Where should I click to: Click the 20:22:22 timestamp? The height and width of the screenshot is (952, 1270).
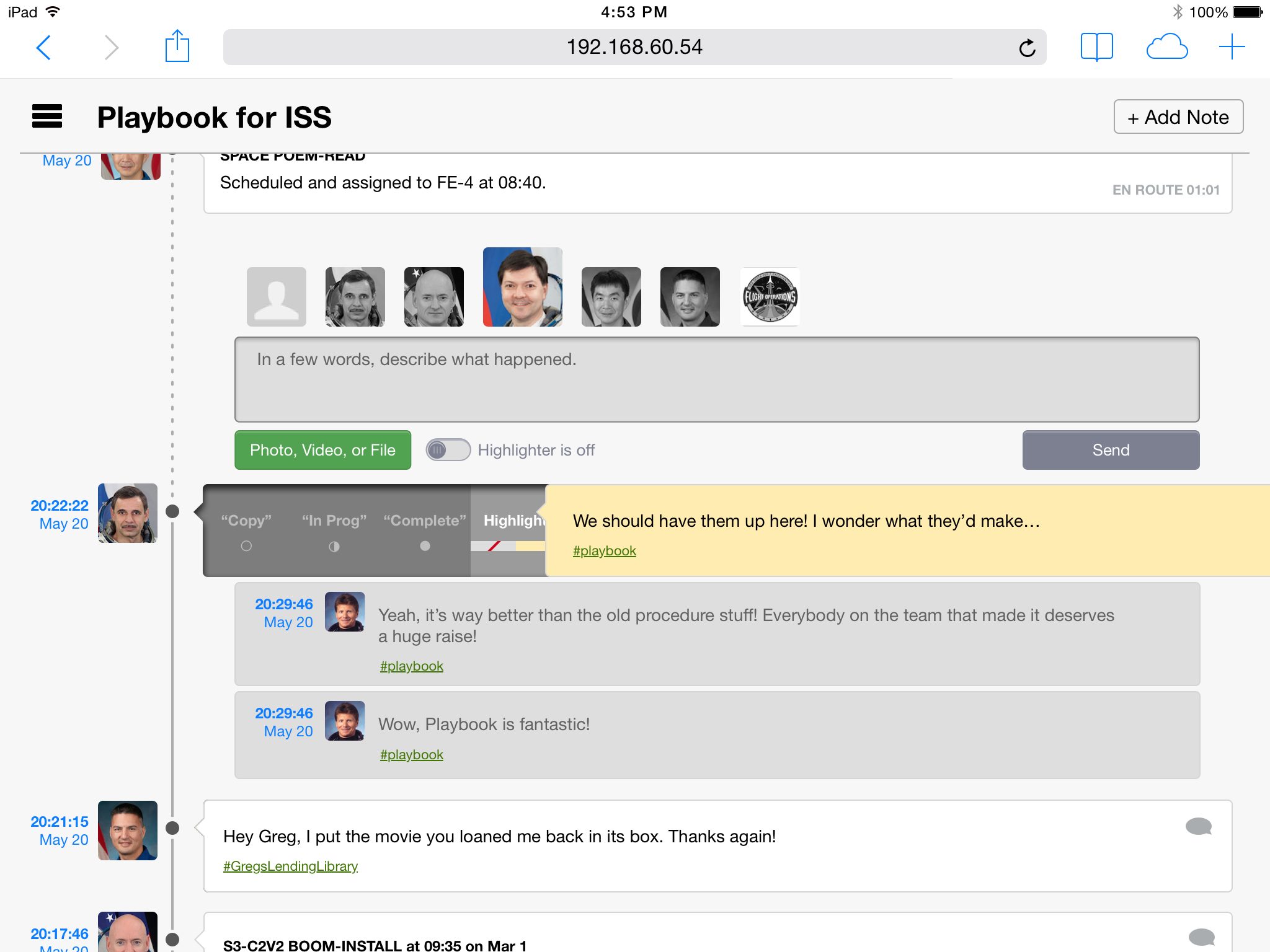tap(60, 506)
